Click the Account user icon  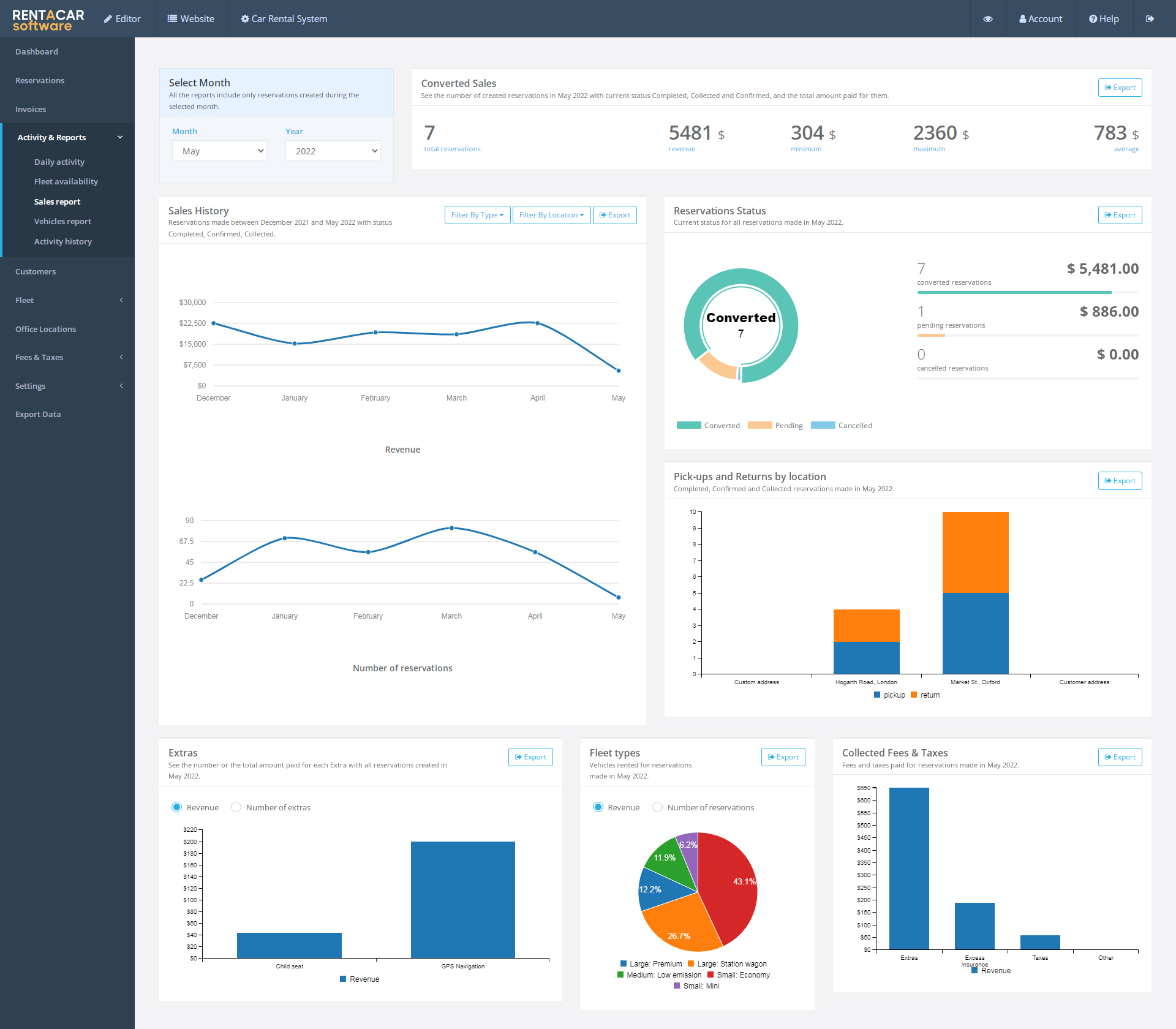(x=1022, y=19)
